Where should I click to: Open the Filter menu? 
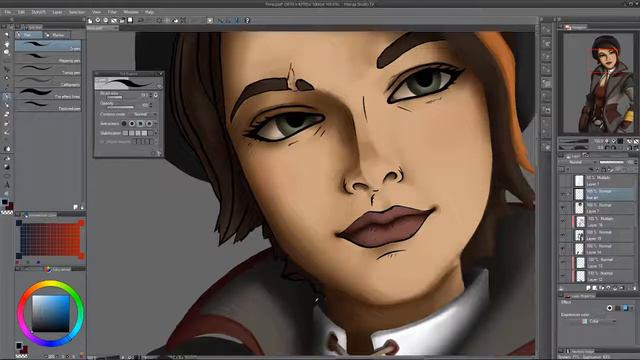pos(112,12)
